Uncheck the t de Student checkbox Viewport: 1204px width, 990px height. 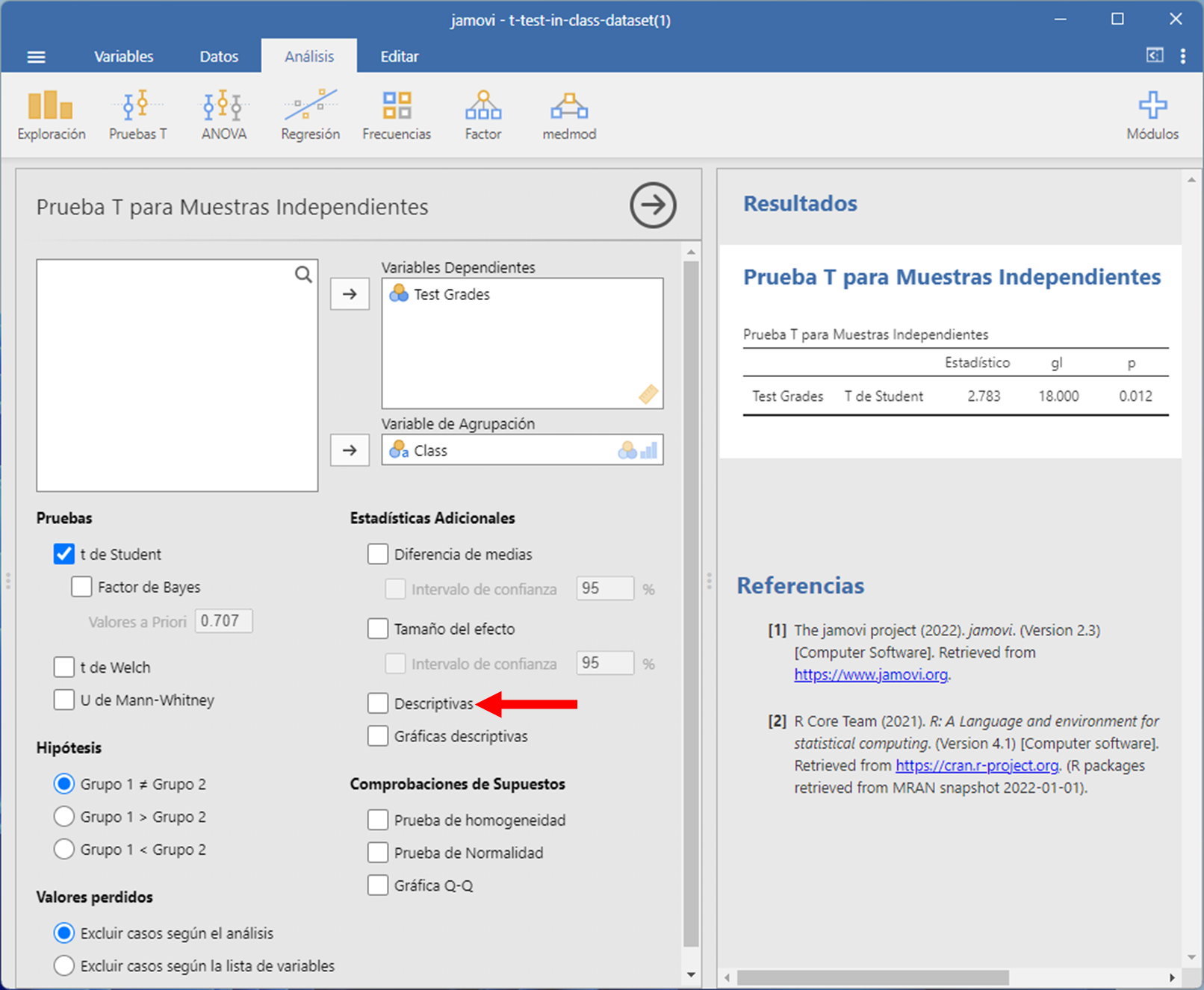point(64,554)
